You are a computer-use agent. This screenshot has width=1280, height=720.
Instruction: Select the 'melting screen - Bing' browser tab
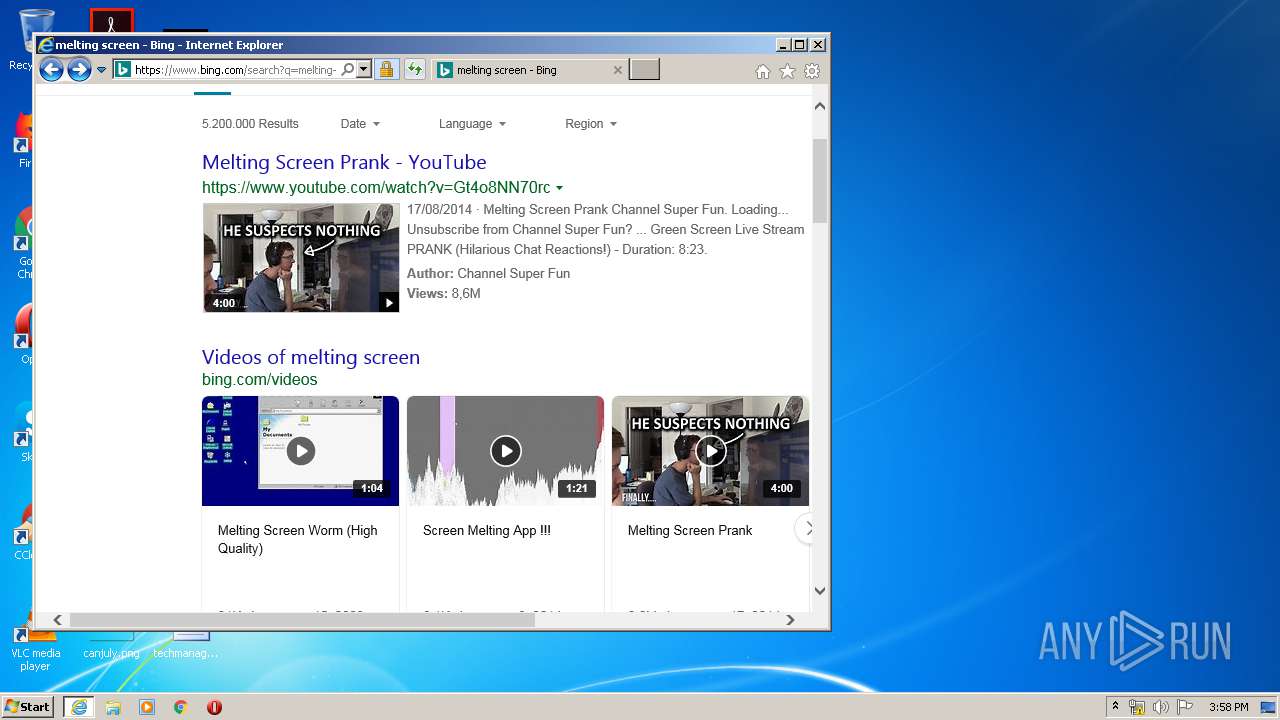(530, 70)
